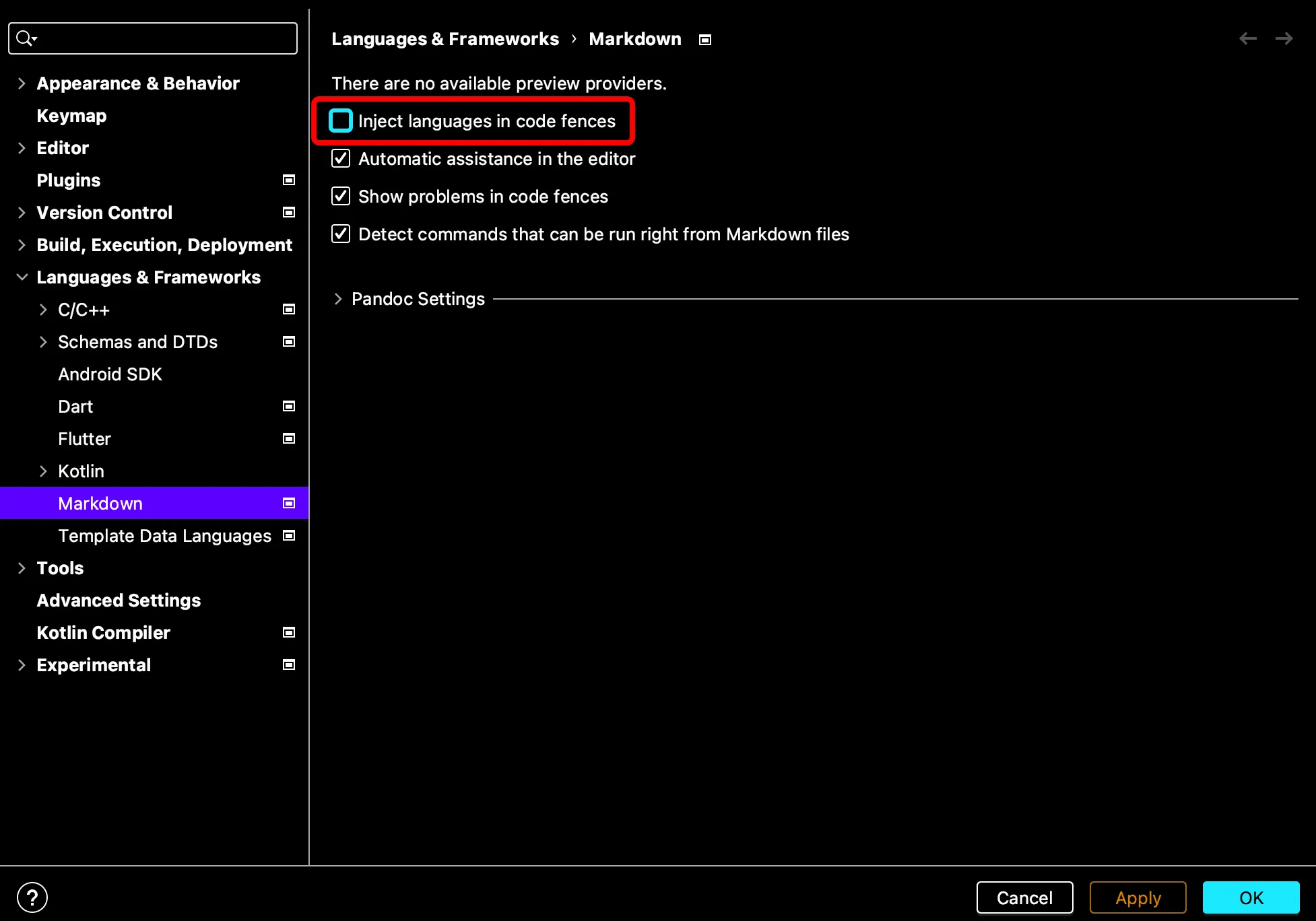
Task: Uncheck Show problems in code fences
Action: pyautogui.click(x=341, y=197)
